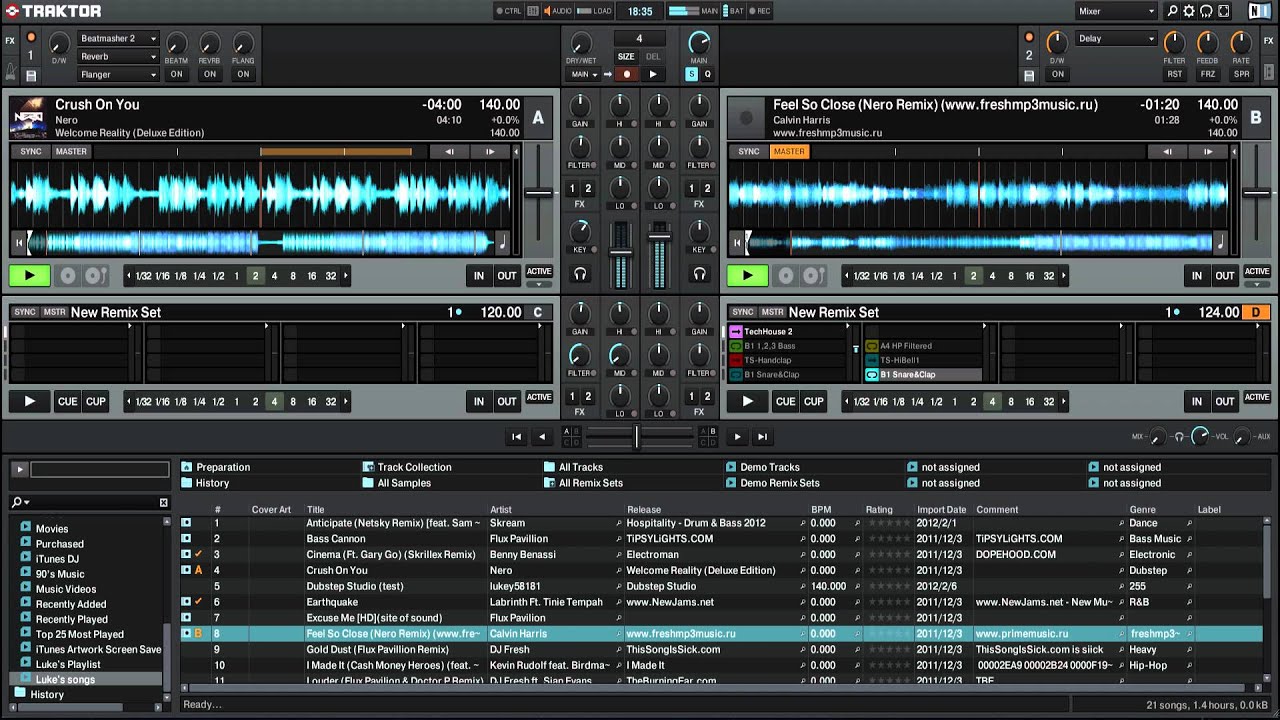Image resolution: width=1280 pixels, height=720 pixels.
Task: Click browser preview player play button
Action: pyautogui.click(x=19, y=468)
